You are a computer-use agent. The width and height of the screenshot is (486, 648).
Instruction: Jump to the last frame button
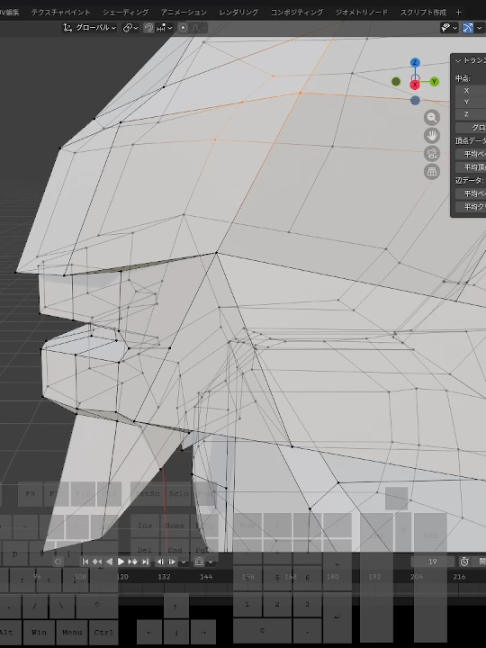[x=145, y=562]
